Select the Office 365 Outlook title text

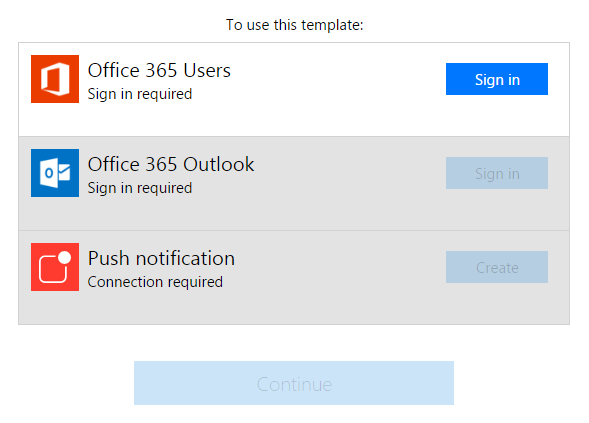[171, 164]
